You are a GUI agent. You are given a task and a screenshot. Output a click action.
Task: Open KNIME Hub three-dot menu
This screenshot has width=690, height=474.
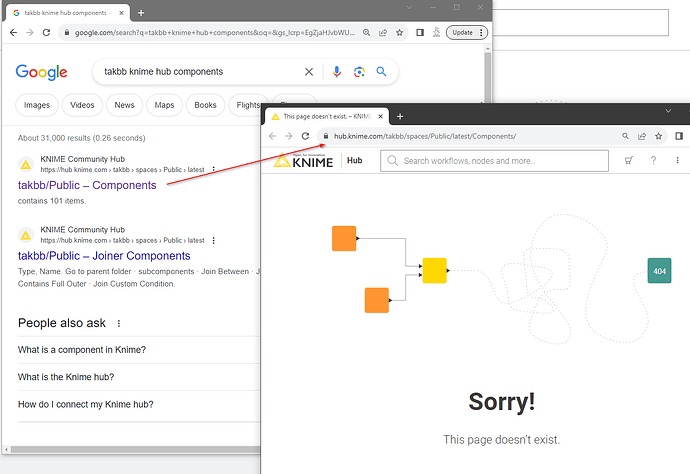coord(677,161)
